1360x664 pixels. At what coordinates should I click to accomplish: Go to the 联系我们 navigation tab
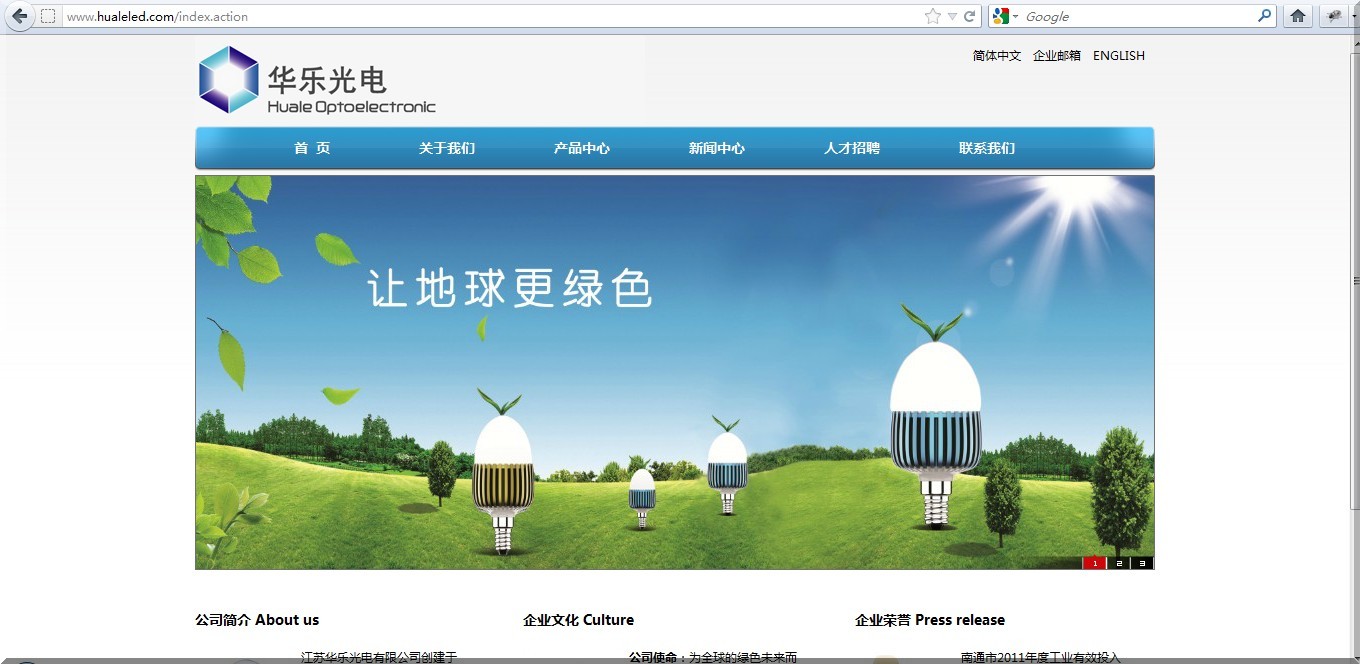[985, 147]
